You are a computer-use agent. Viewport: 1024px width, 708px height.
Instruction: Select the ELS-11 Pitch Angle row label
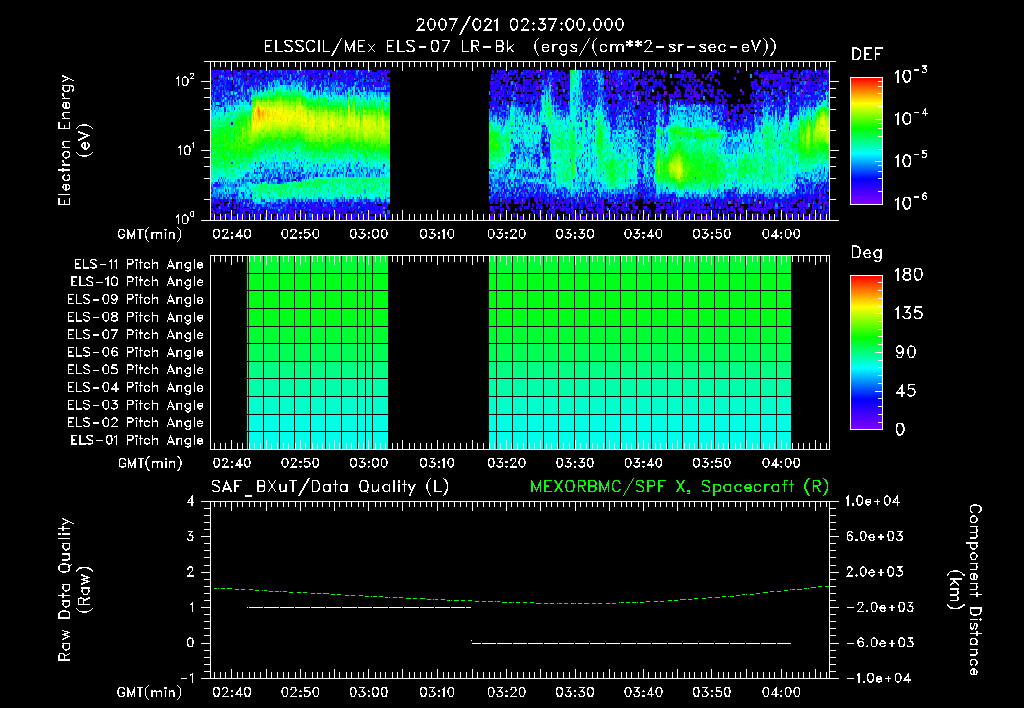(x=138, y=264)
